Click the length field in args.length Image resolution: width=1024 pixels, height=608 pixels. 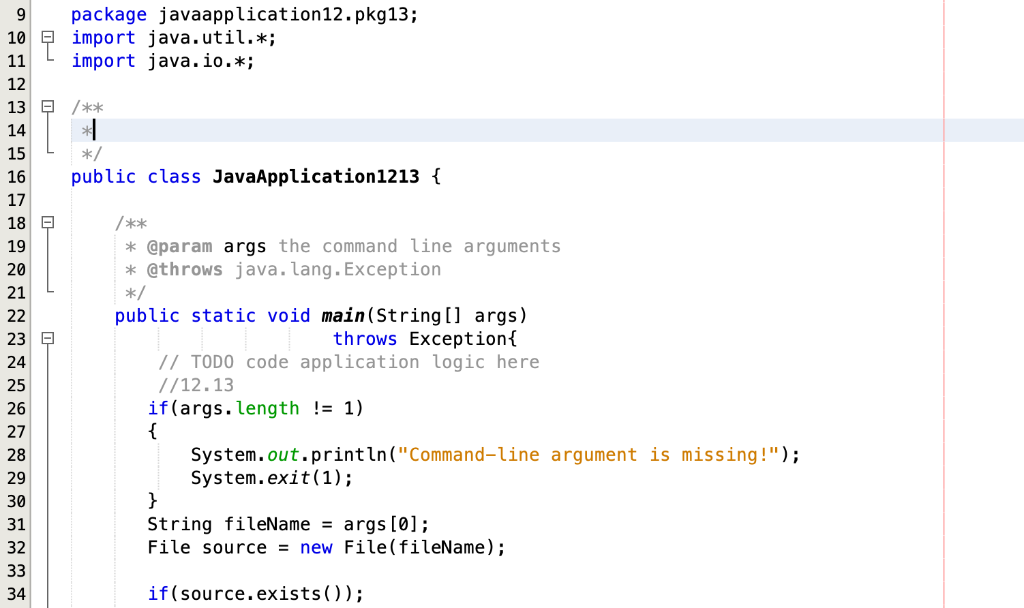(267, 408)
